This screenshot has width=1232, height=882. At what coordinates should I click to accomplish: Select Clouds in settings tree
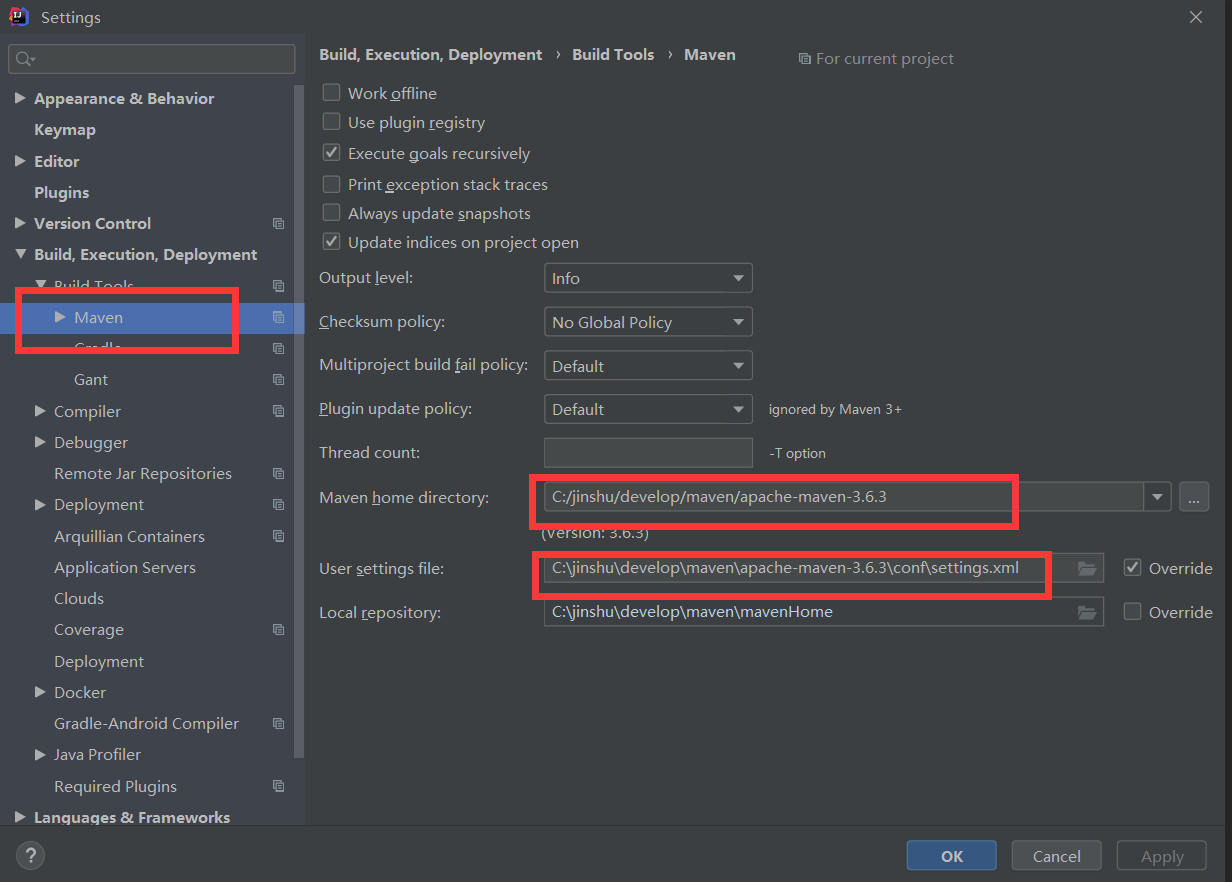pos(79,599)
